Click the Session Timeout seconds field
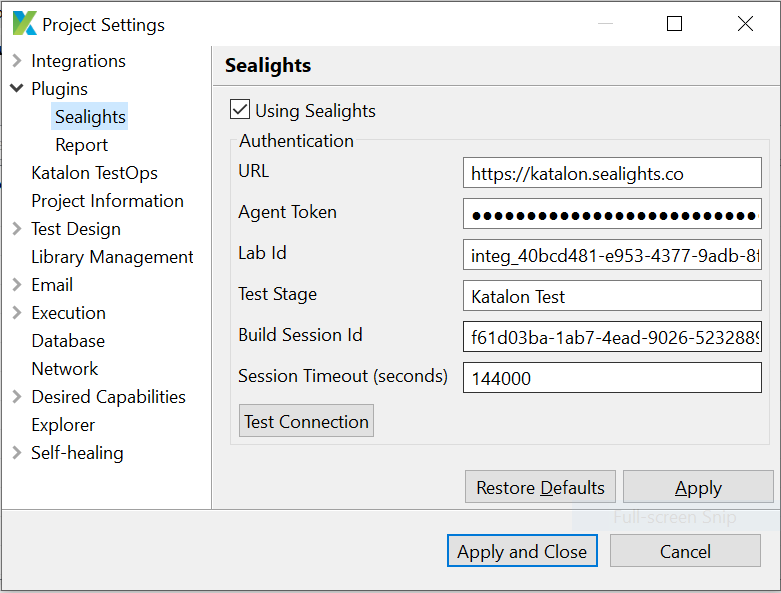Screen dimensions: 781x593 612,378
